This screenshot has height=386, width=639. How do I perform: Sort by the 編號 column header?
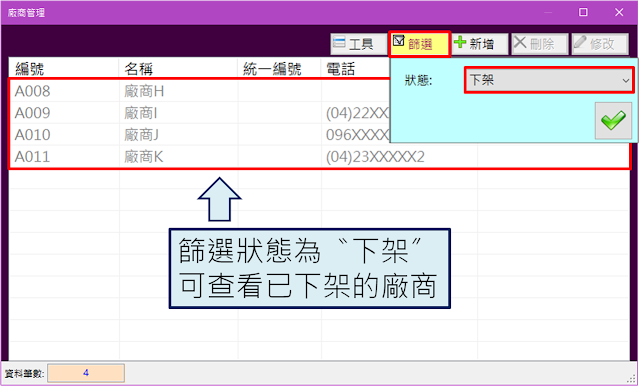29,69
